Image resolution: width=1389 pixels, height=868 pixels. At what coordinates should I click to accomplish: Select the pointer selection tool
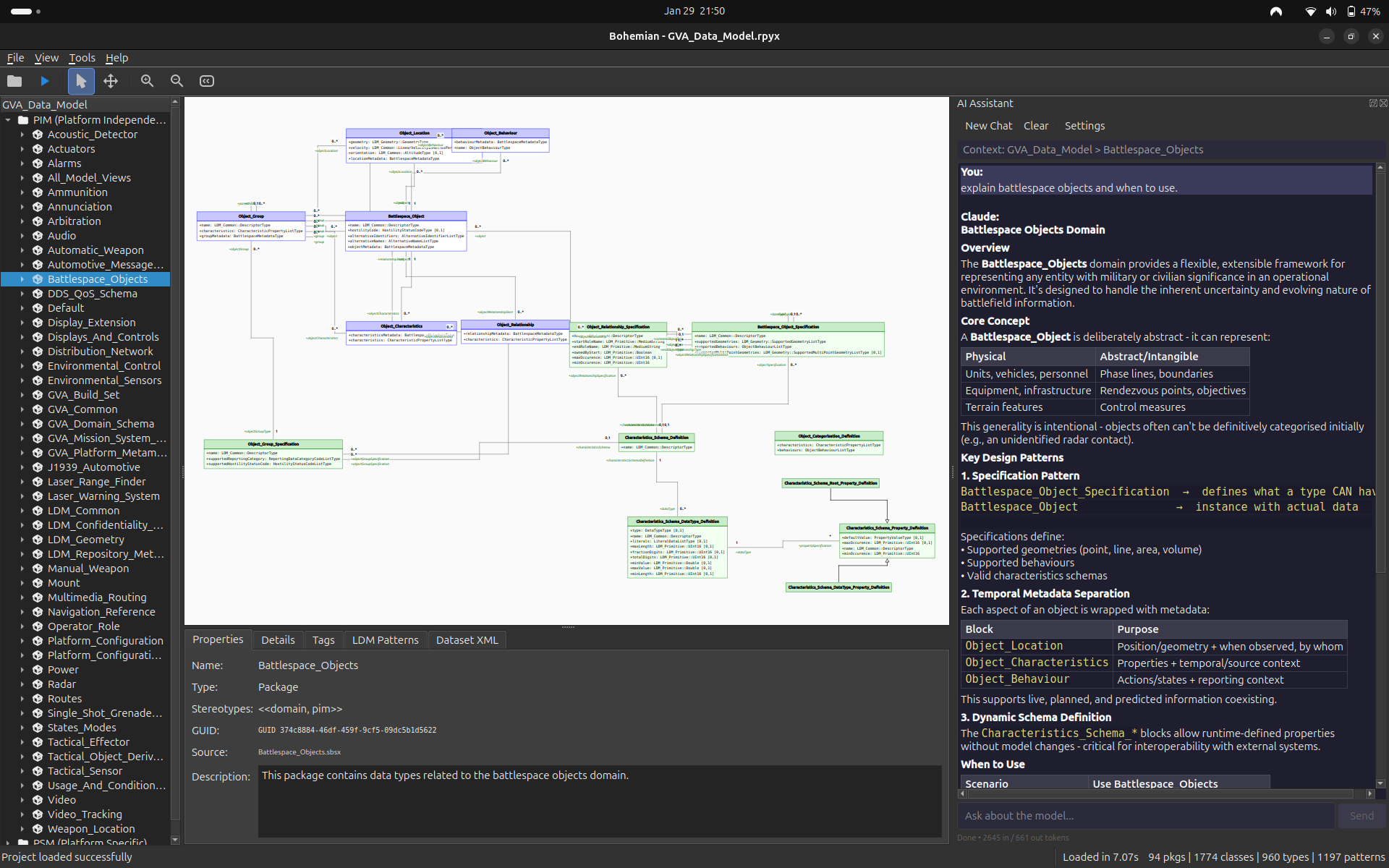[x=81, y=81]
